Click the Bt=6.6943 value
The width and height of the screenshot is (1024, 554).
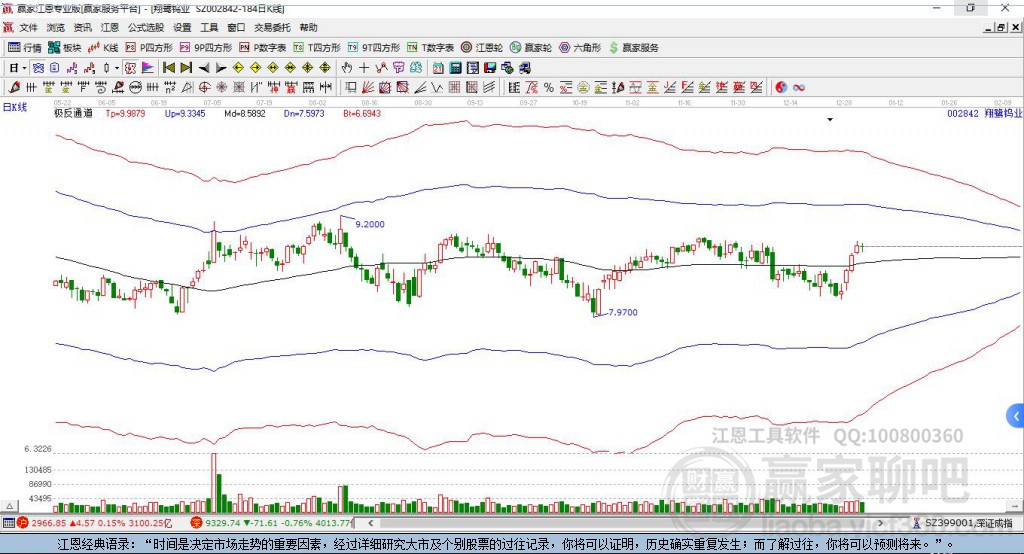pyautogui.click(x=362, y=113)
